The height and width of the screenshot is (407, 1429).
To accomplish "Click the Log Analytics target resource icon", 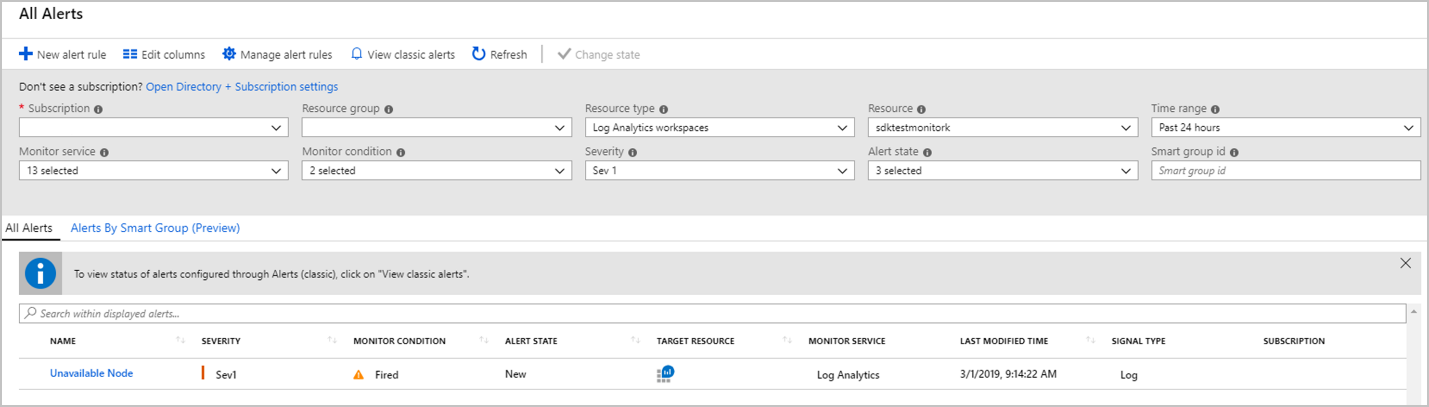I will coord(666,374).
